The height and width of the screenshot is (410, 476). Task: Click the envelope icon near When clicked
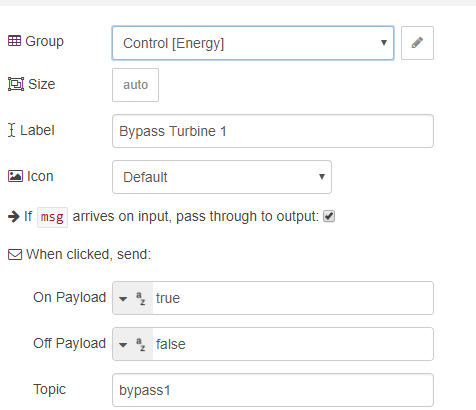(x=15, y=255)
